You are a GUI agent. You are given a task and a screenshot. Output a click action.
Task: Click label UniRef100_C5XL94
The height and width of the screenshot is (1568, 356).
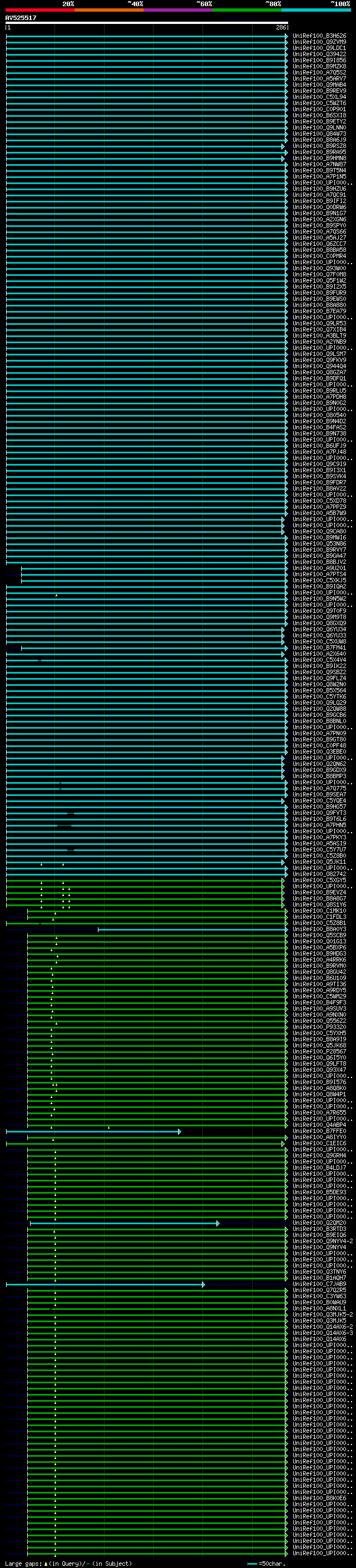point(319,97)
